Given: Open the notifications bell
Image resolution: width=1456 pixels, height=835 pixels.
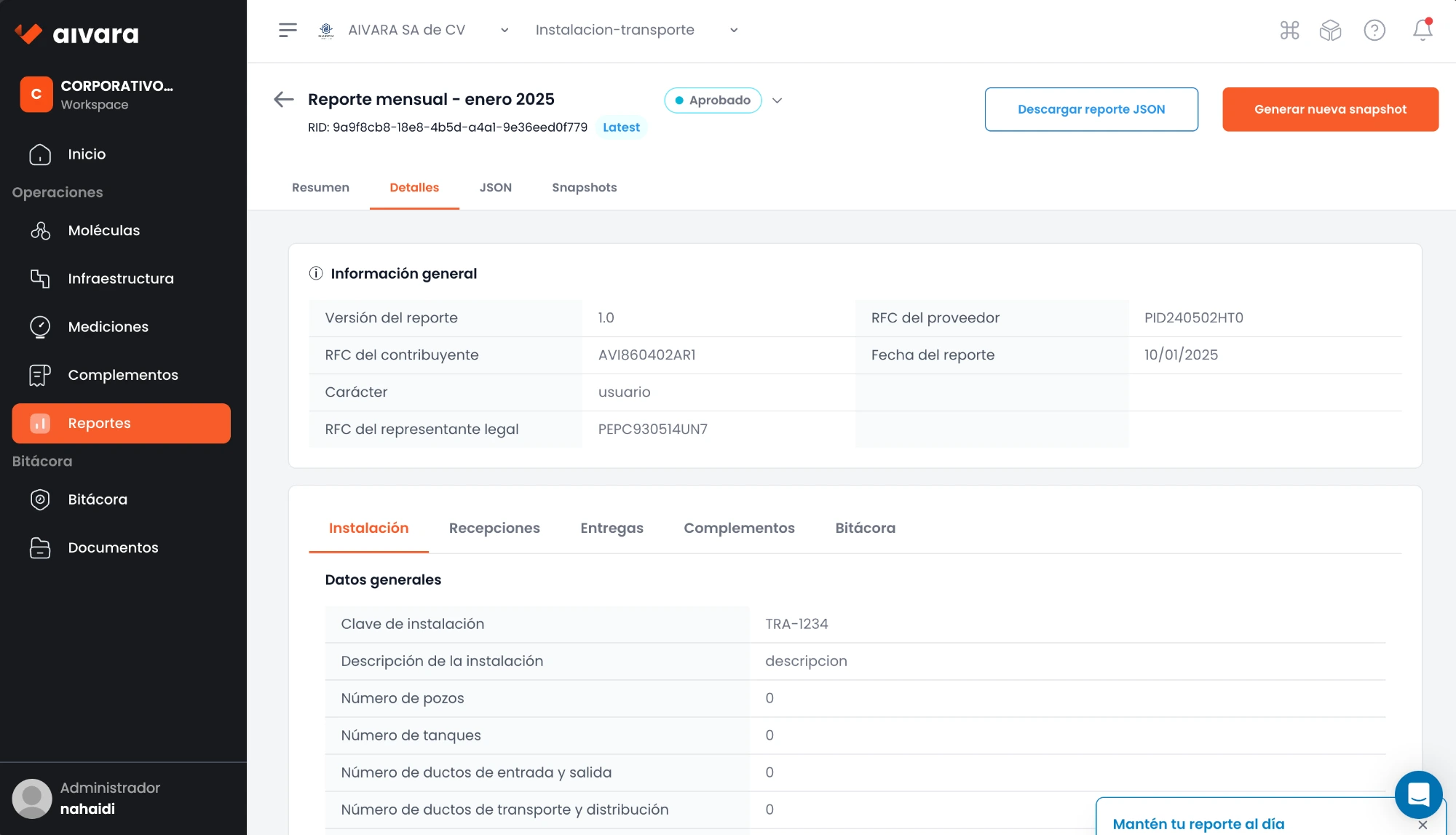Looking at the screenshot, I should coord(1423,29).
